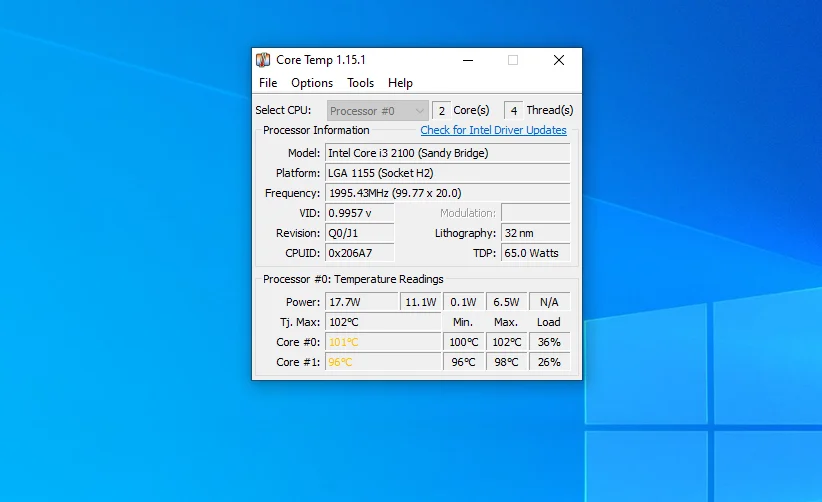Click Core #1 current temperature 96°C

click(x=383, y=362)
